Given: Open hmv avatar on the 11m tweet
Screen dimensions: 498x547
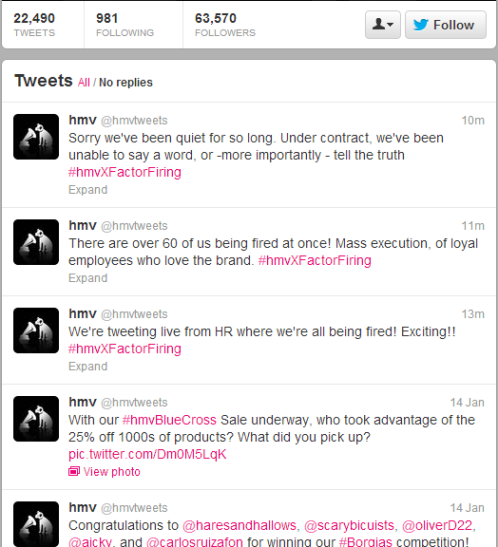Looking at the screenshot, I should (36, 242).
